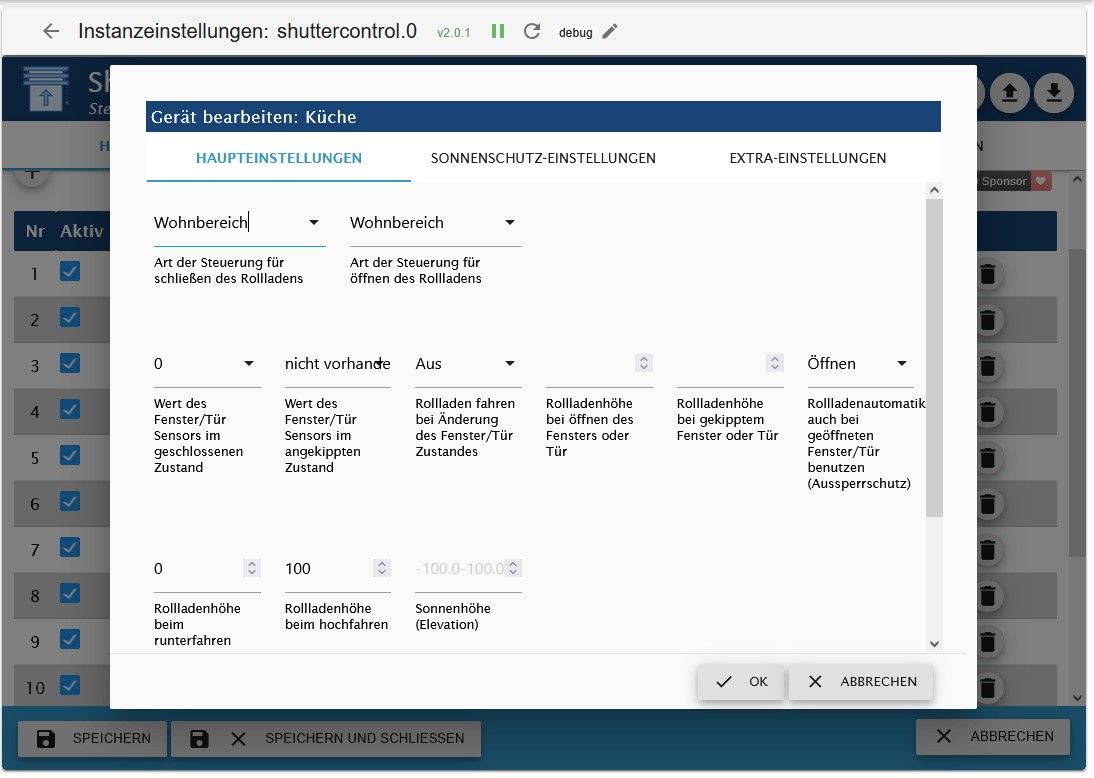1094x778 pixels.
Task: Delete device row 5 trash icon
Action: pyautogui.click(x=987, y=458)
